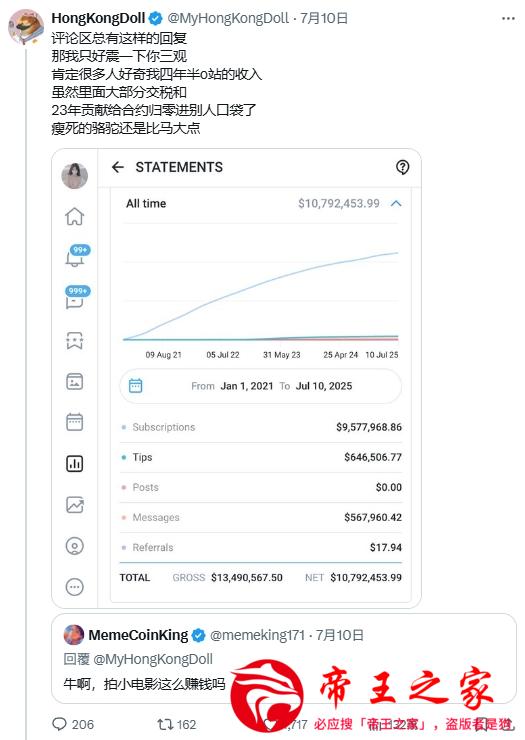Select the Messages row
Screen dimensions: 525x740
pos(261,518)
